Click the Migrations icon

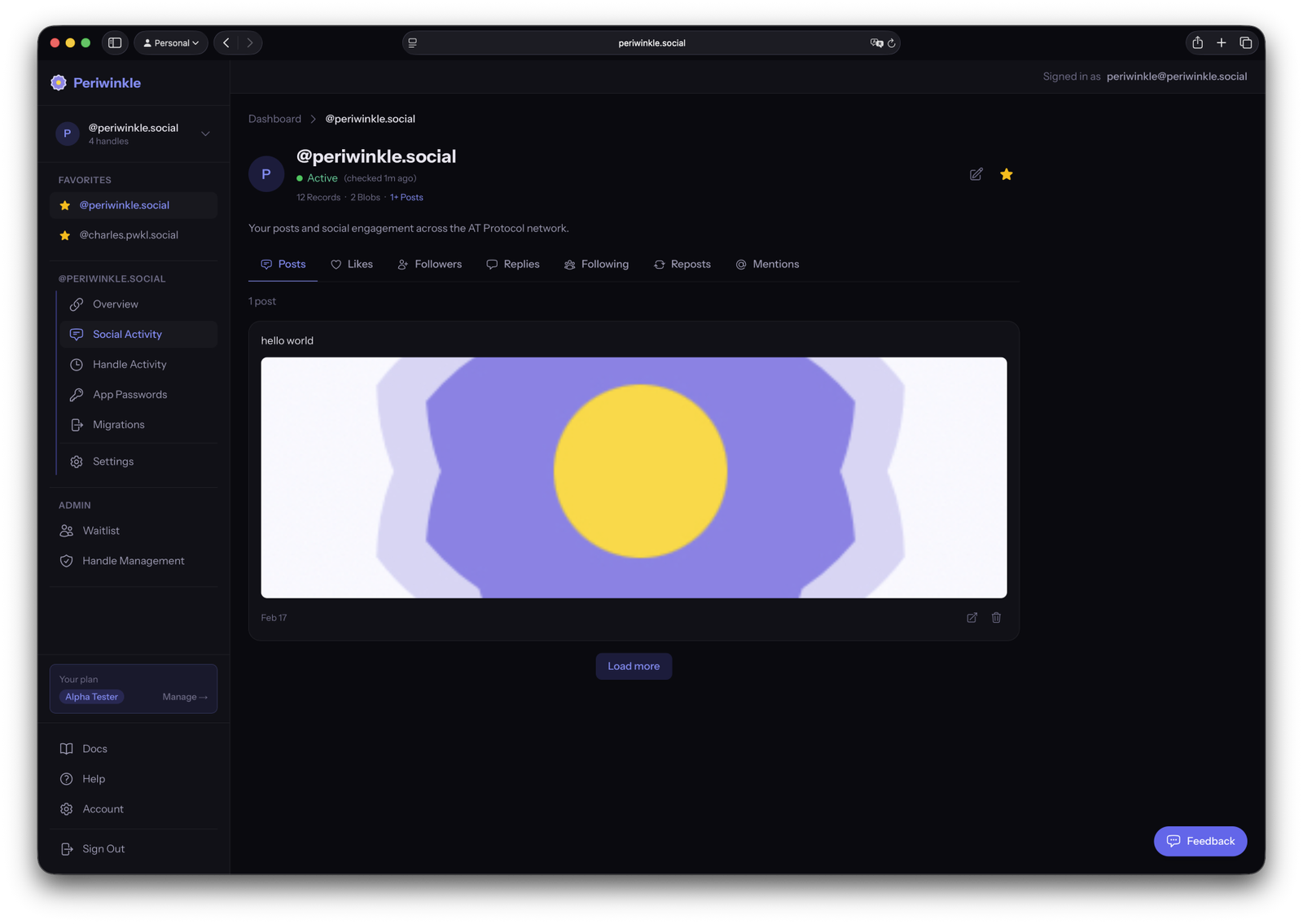pos(76,424)
